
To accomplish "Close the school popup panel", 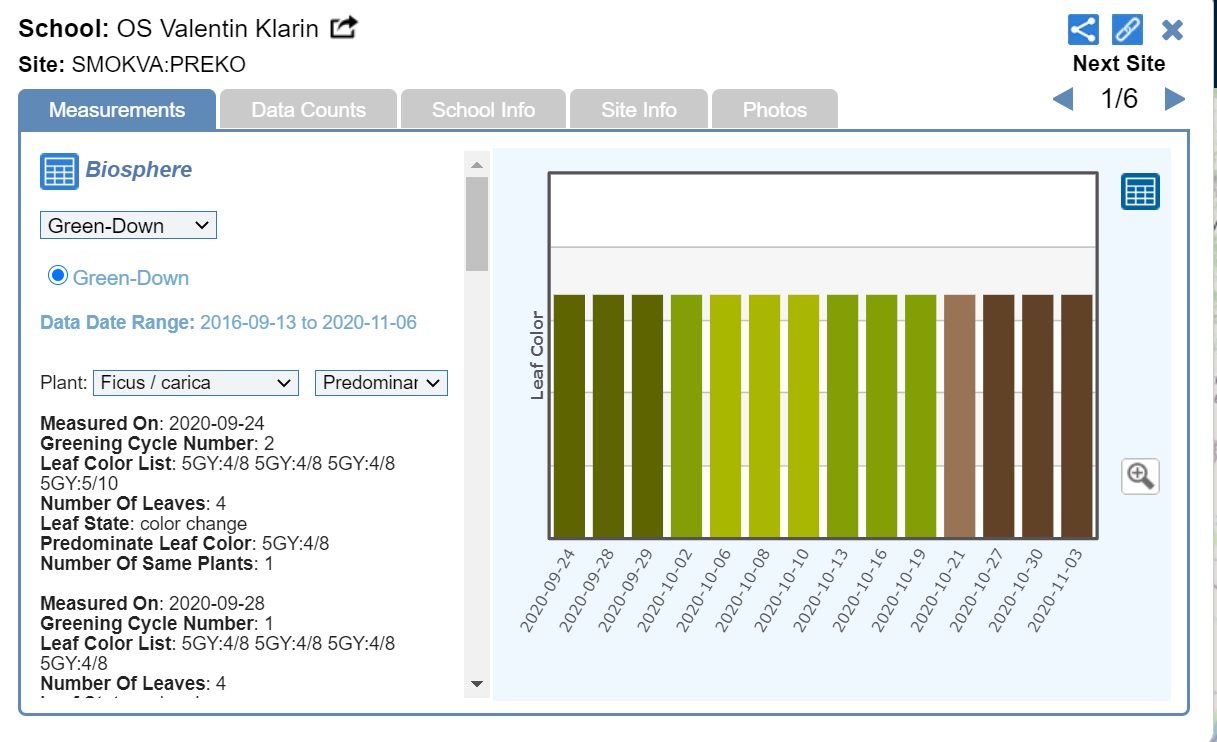I will pos(1172,30).
